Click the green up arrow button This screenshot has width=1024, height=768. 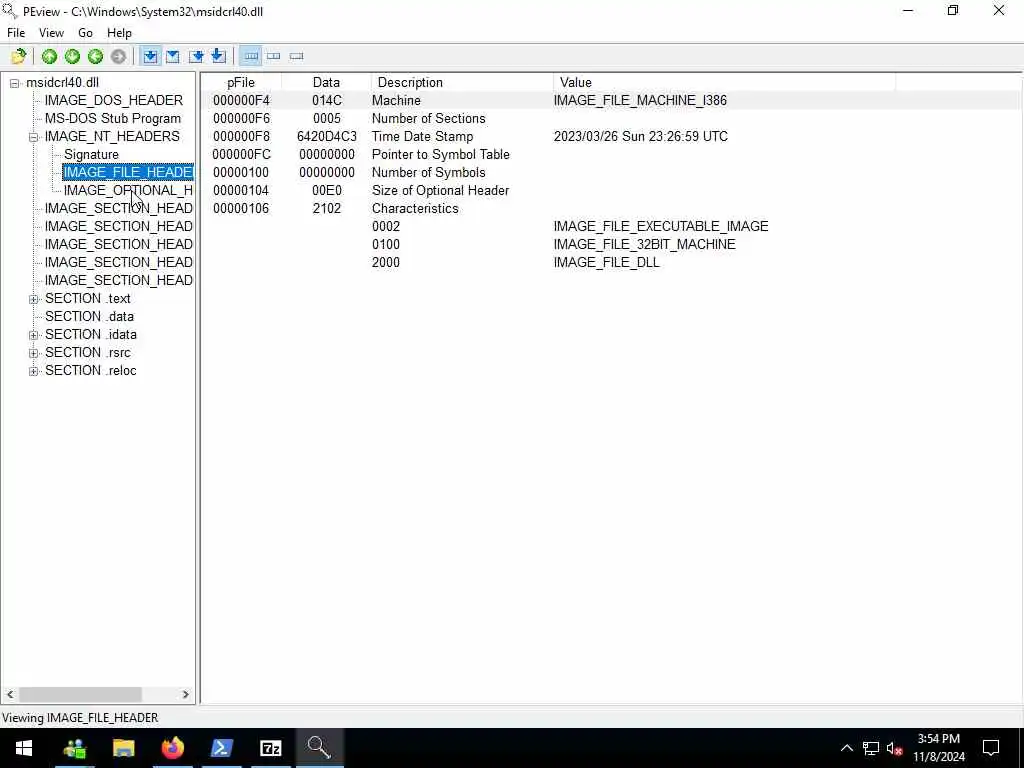click(49, 56)
